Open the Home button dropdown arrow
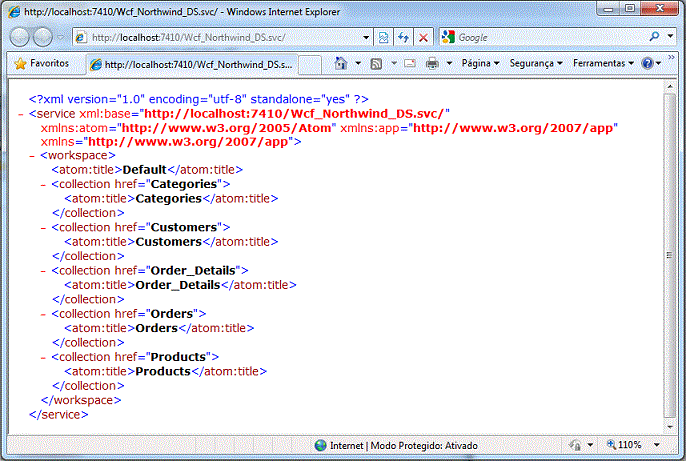 tap(358, 63)
